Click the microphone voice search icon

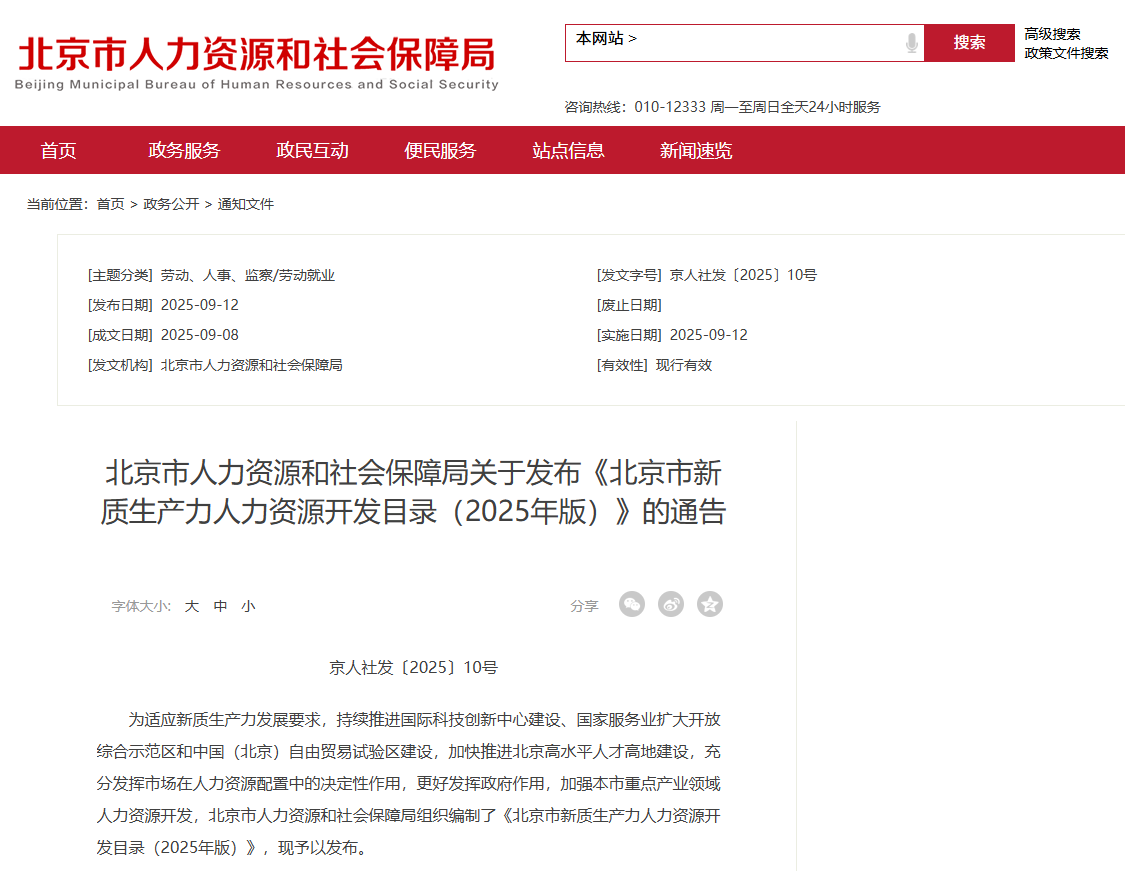[x=911, y=43]
